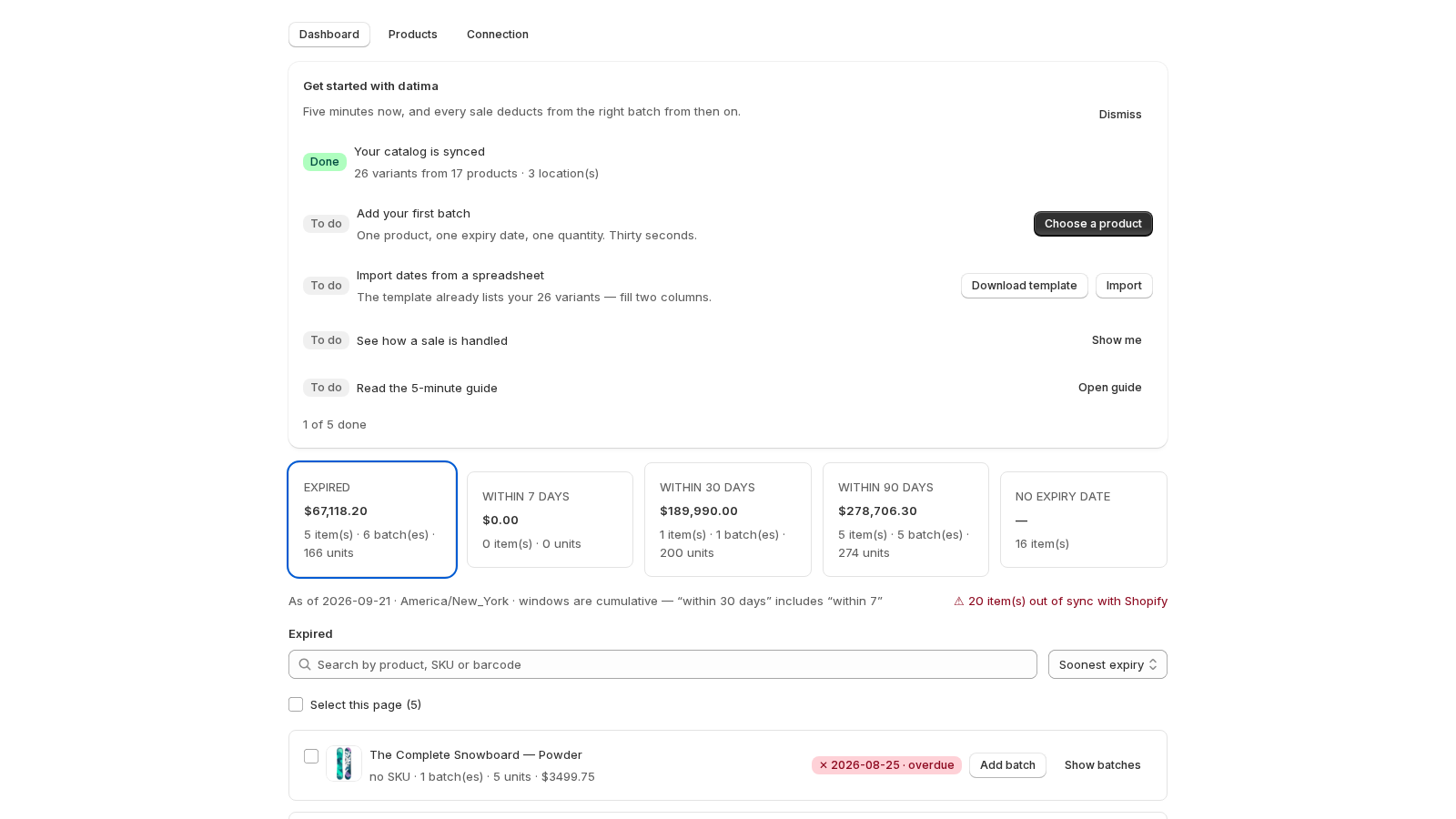The width and height of the screenshot is (1456, 819).
Task: Click the Done status badge
Action: [x=325, y=162]
